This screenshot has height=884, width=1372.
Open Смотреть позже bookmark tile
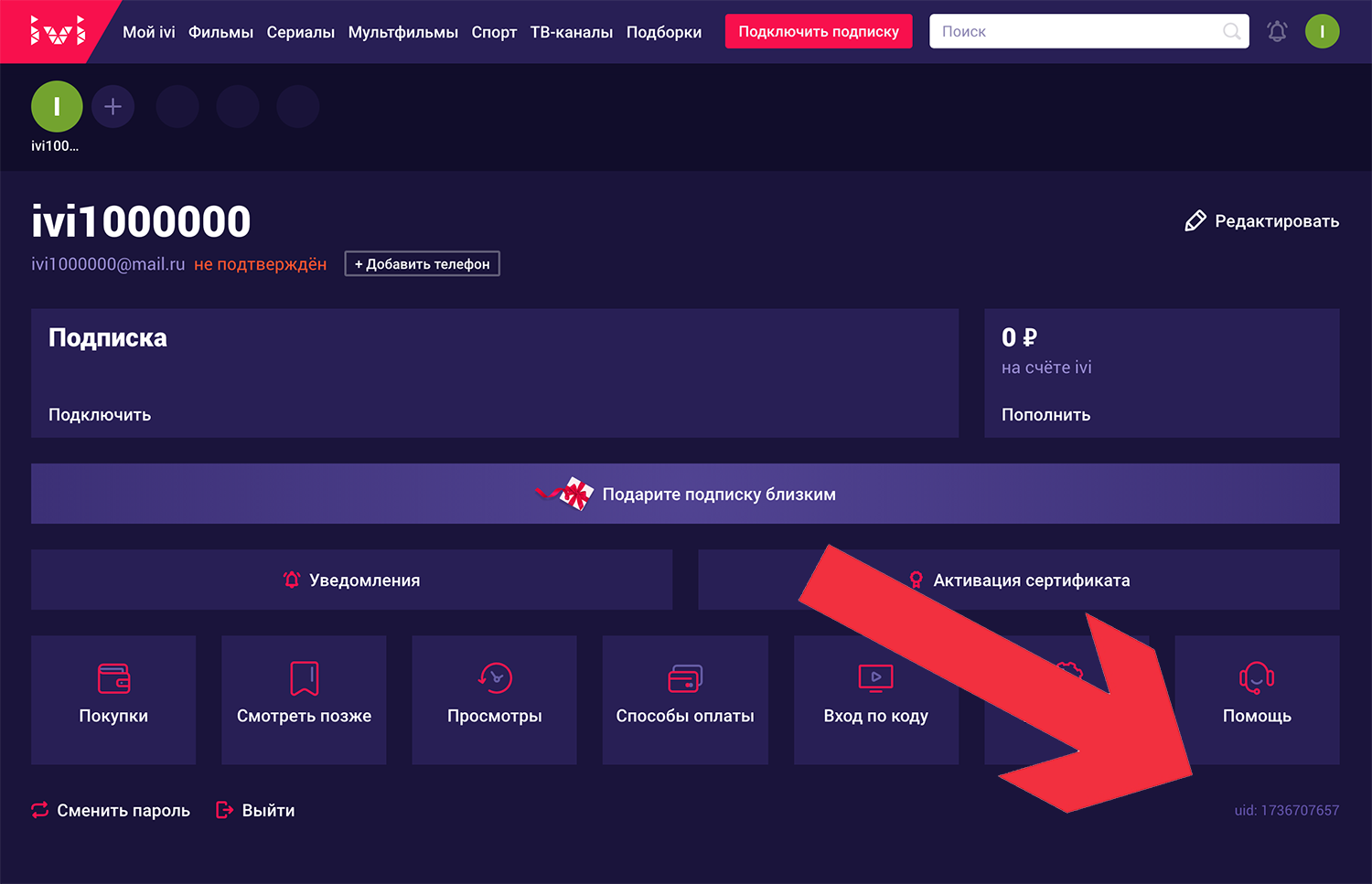(x=304, y=699)
